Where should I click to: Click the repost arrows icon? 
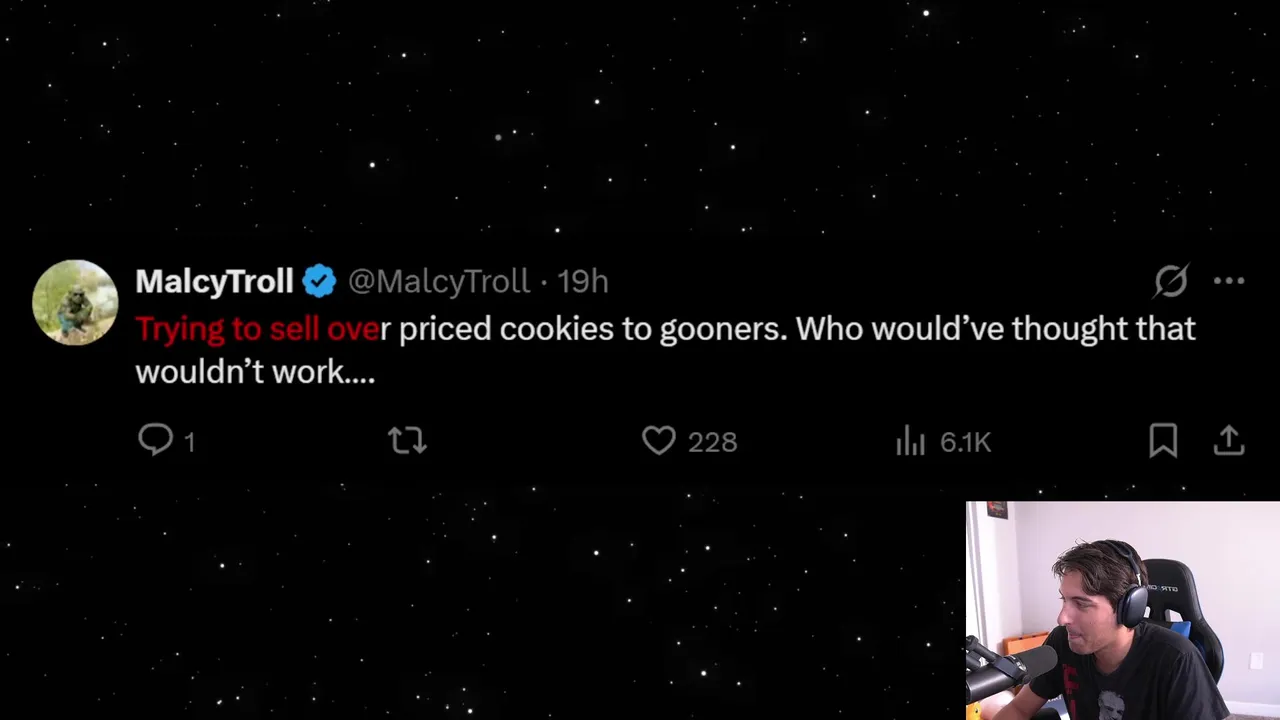pos(407,440)
